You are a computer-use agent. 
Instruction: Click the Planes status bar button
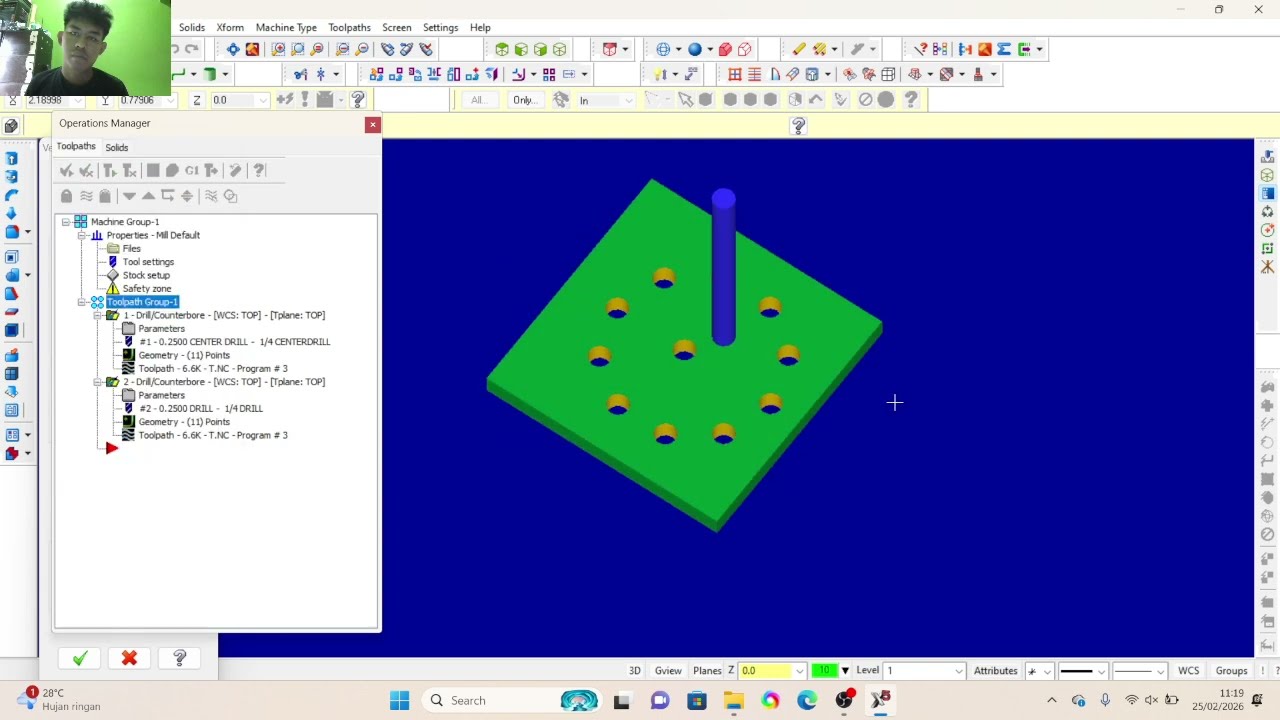[707, 671]
